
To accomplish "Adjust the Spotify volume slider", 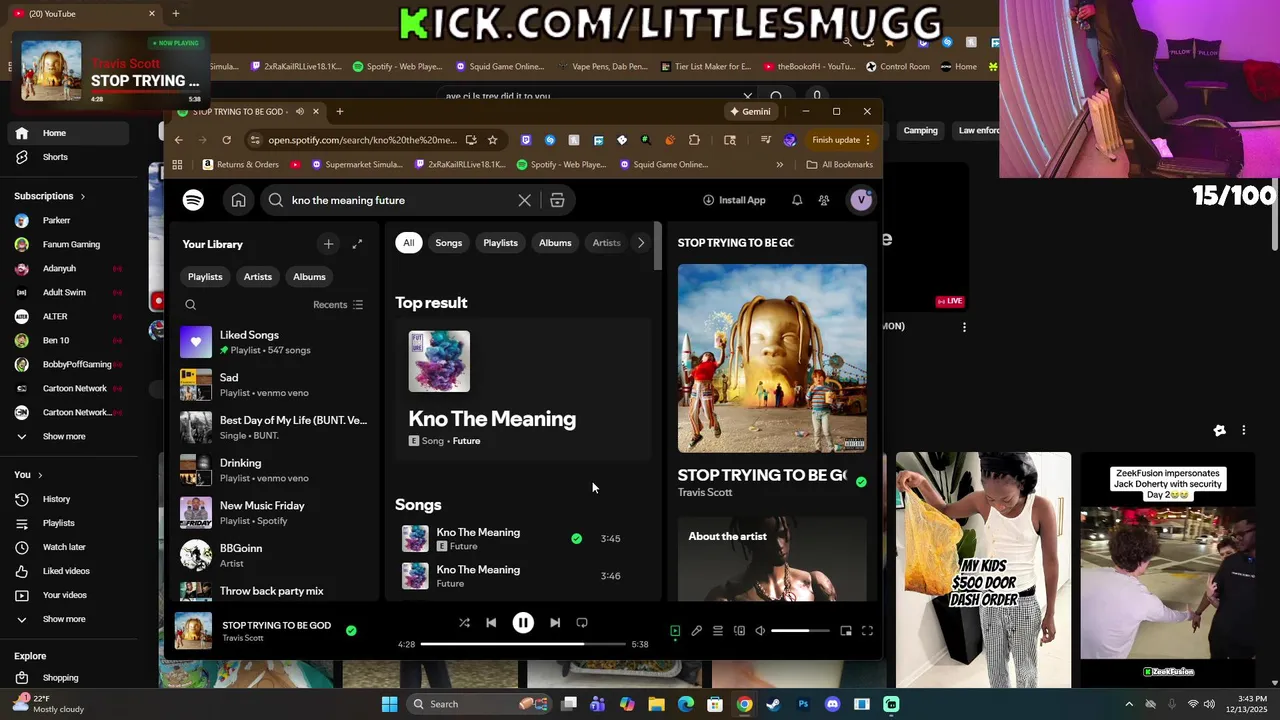I will point(800,631).
